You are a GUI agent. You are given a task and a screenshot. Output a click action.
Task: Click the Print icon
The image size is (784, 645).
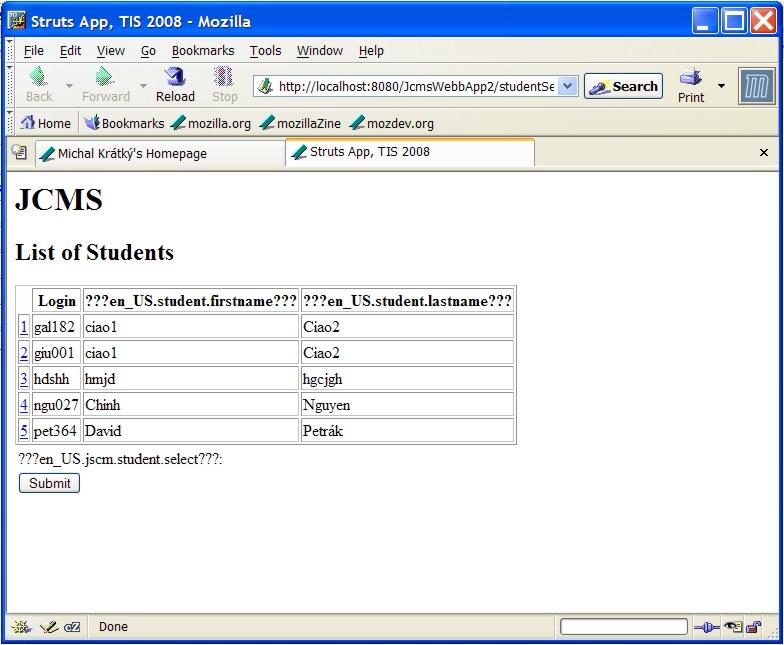pyautogui.click(x=691, y=77)
